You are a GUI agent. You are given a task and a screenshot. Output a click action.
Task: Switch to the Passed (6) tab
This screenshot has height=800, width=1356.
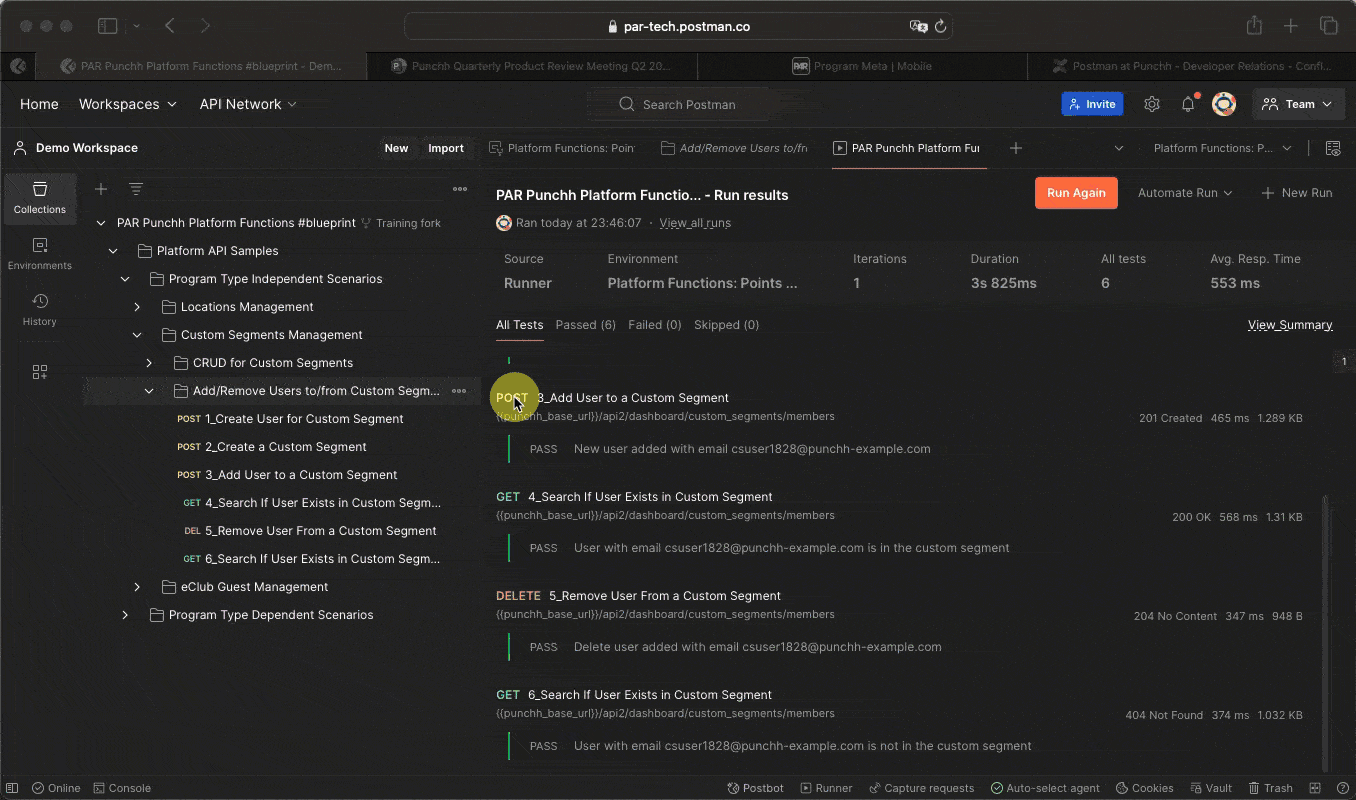click(586, 325)
